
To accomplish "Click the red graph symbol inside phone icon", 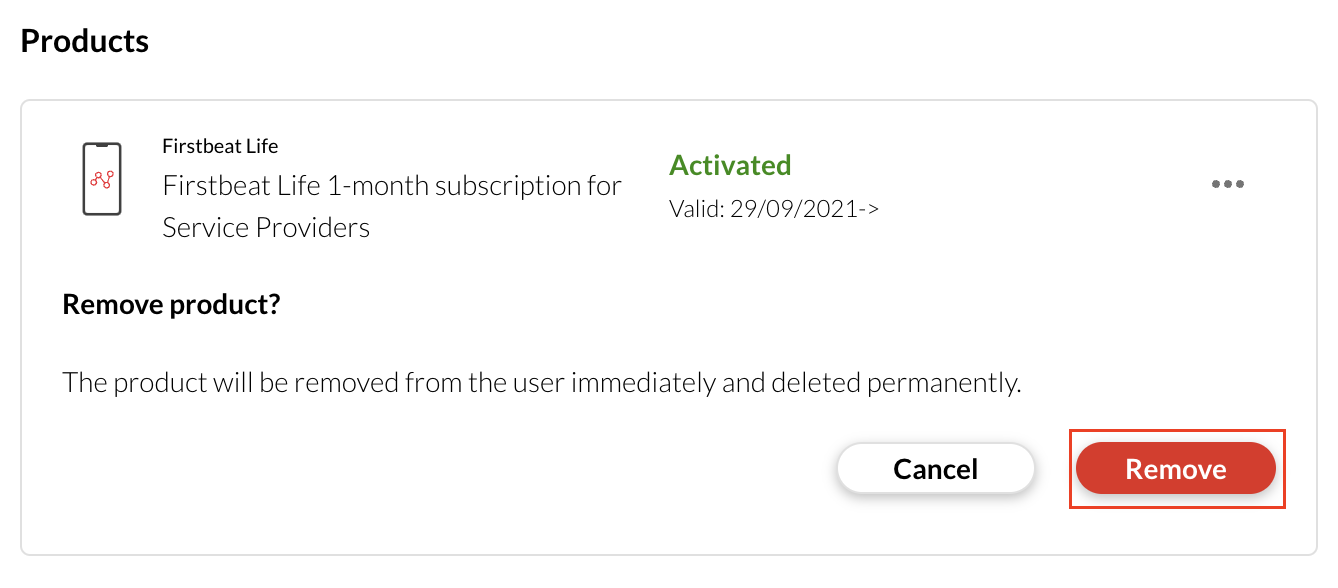I will point(101,179).
